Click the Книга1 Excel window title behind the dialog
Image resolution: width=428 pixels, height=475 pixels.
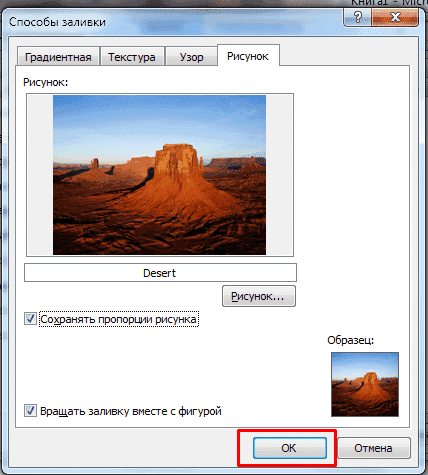pyautogui.click(x=389, y=3)
